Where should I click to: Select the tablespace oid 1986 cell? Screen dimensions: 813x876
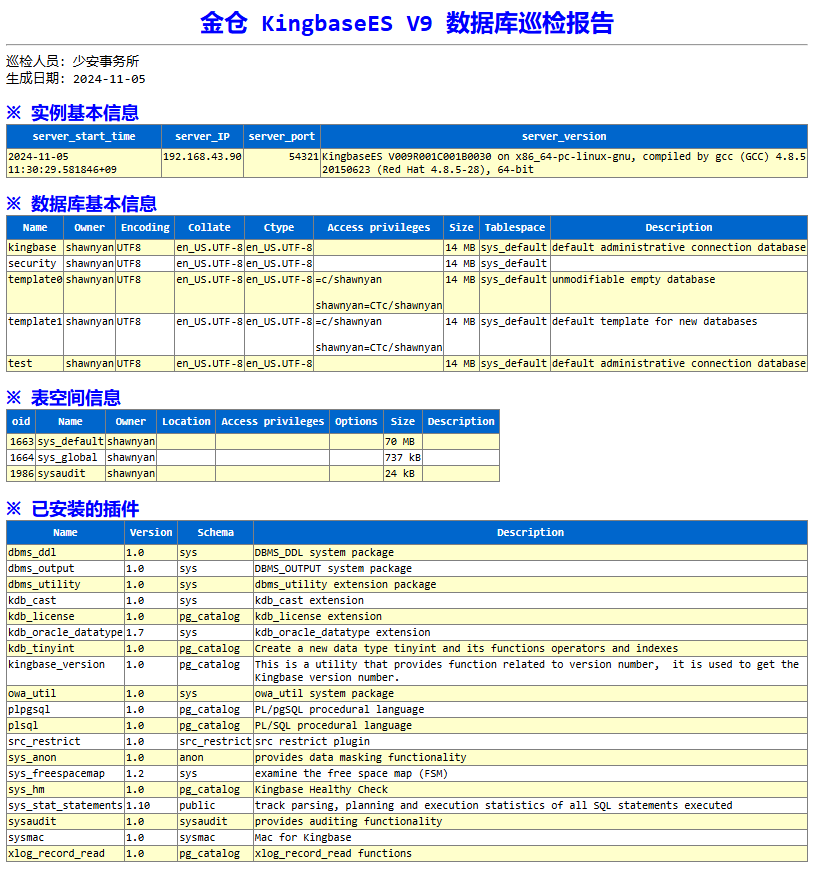[21, 474]
